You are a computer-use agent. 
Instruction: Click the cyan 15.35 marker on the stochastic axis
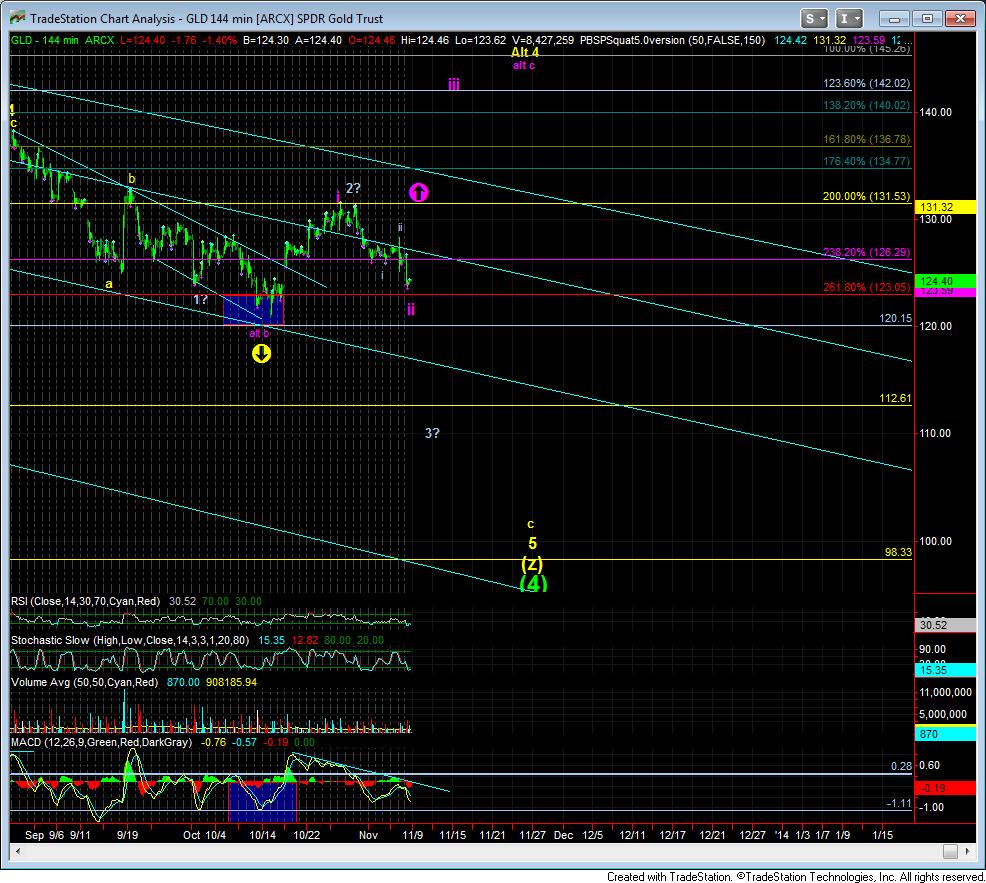947,670
